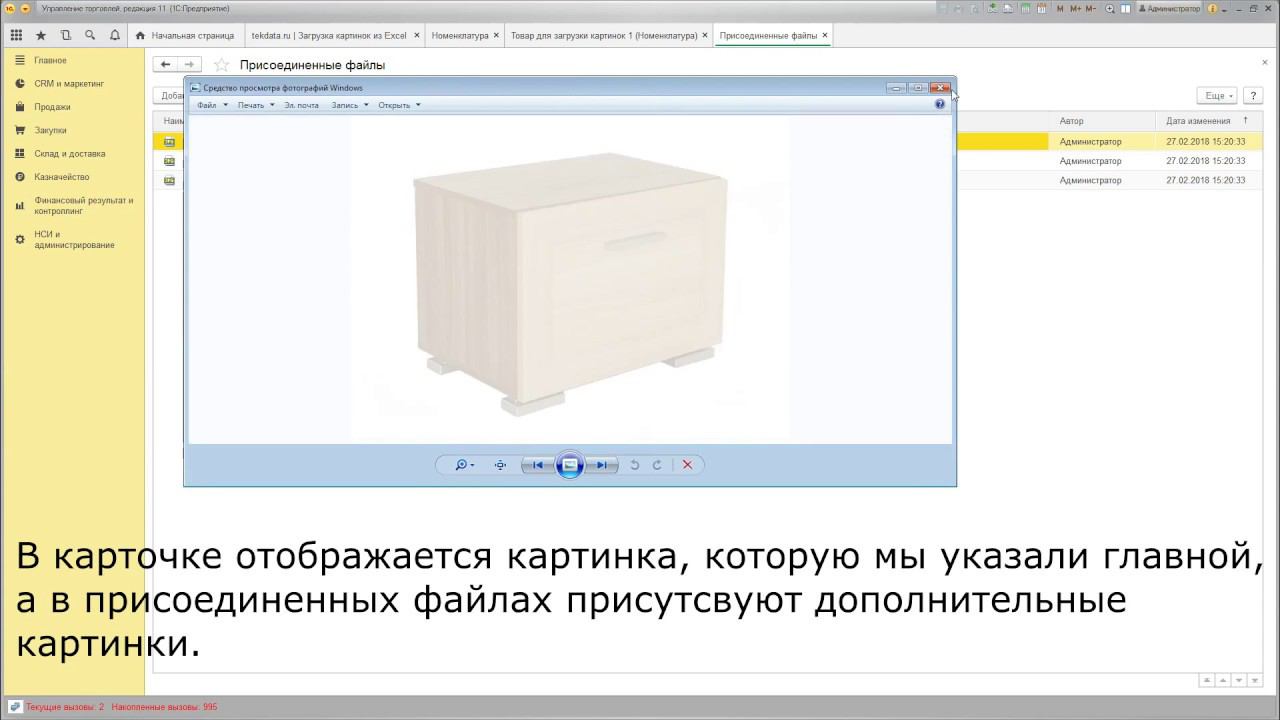The height and width of the screenshot is (720, 1280).
Task: Open notifications bell icon
Action: point(115,35)
